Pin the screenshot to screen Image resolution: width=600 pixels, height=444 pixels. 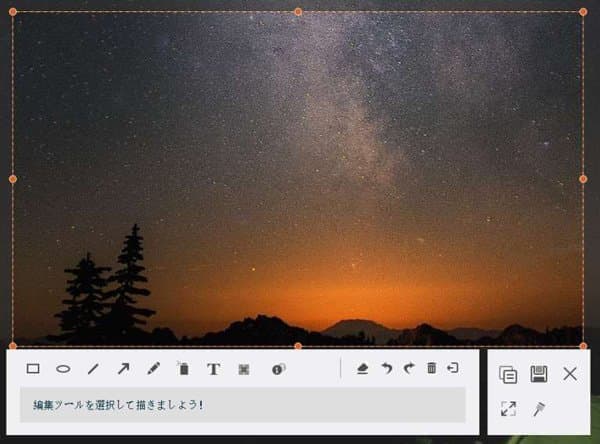coord(539,408)
